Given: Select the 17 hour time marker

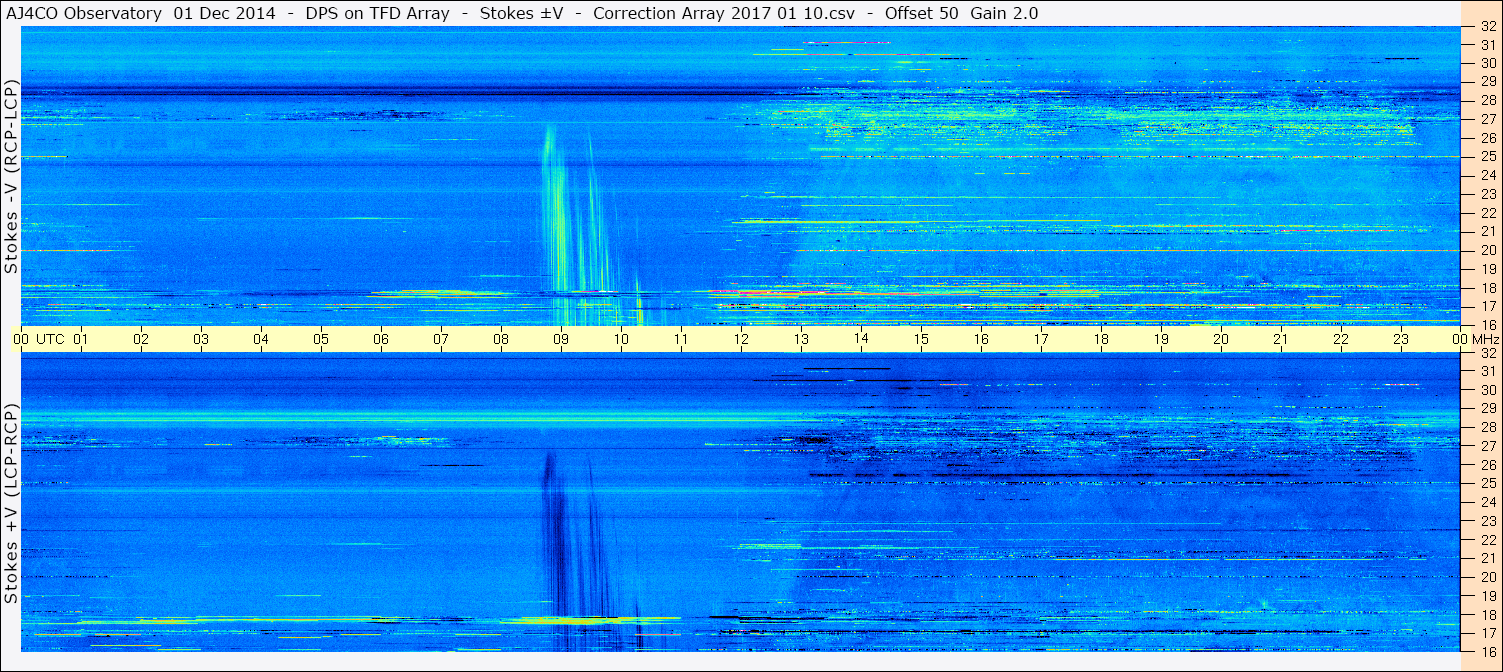Looking at the screenshot, I should pos(1041,340).
